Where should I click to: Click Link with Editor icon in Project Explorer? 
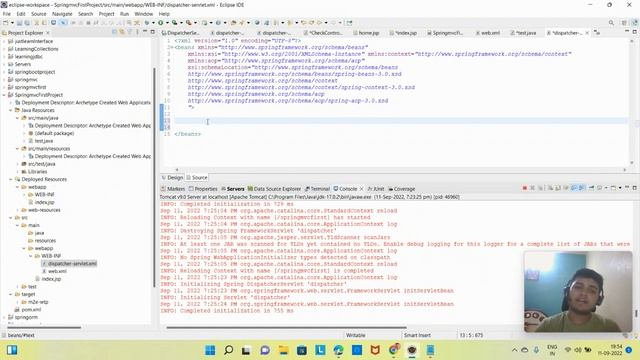tap(122, 32)
